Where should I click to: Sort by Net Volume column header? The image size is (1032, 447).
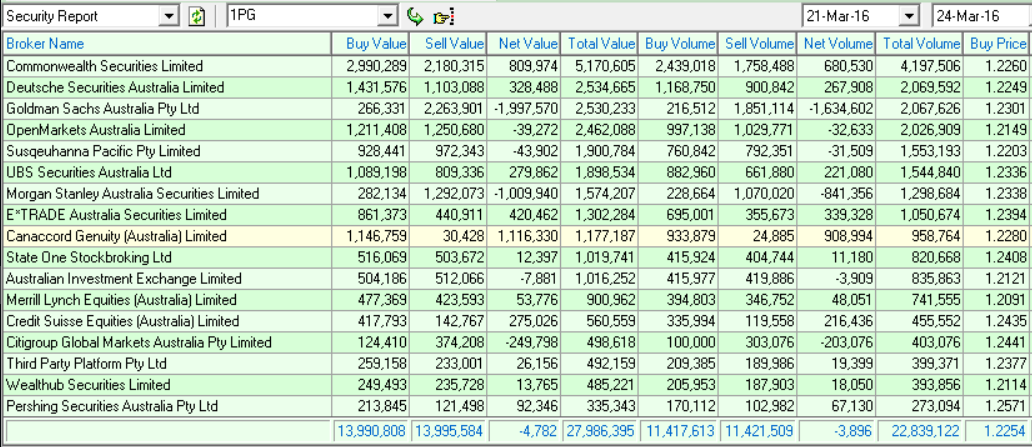coord(836,44)
